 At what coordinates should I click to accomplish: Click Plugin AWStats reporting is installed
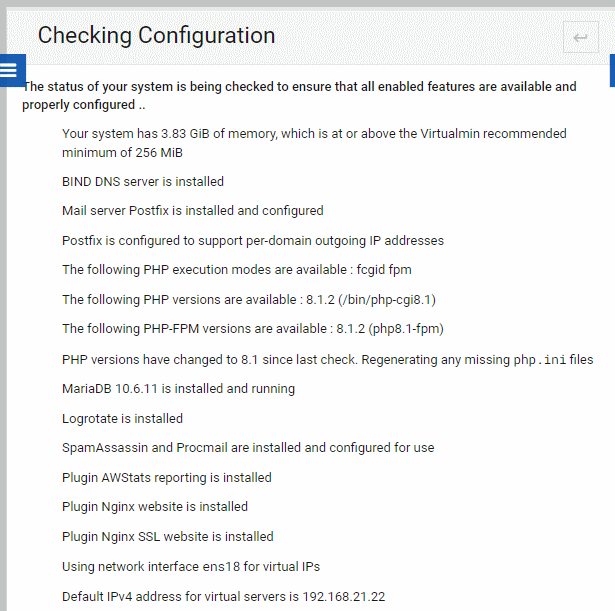tap(167, 478)
